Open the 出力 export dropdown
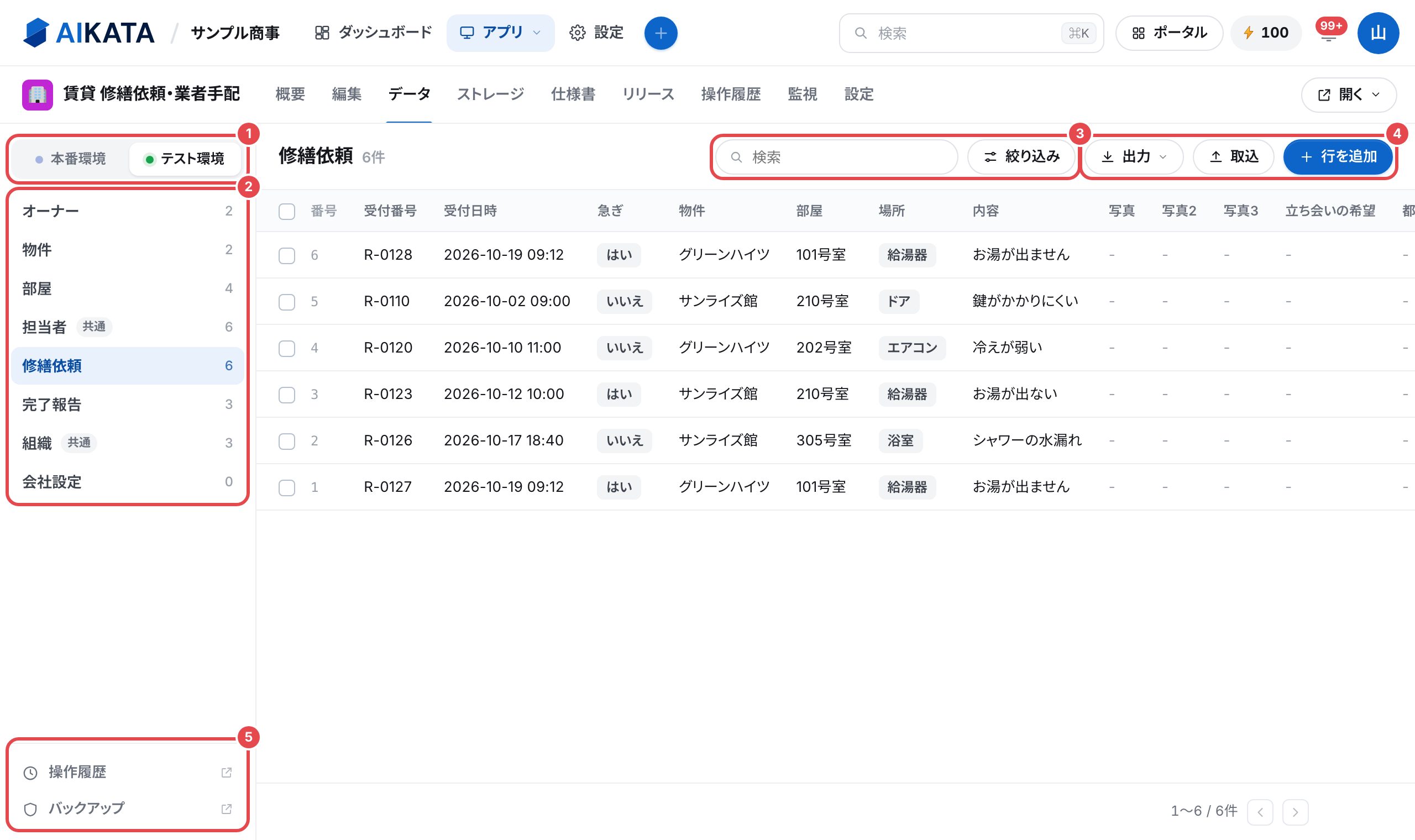The width and height of the screenshot is (1415, 840). click(1134, 157)
